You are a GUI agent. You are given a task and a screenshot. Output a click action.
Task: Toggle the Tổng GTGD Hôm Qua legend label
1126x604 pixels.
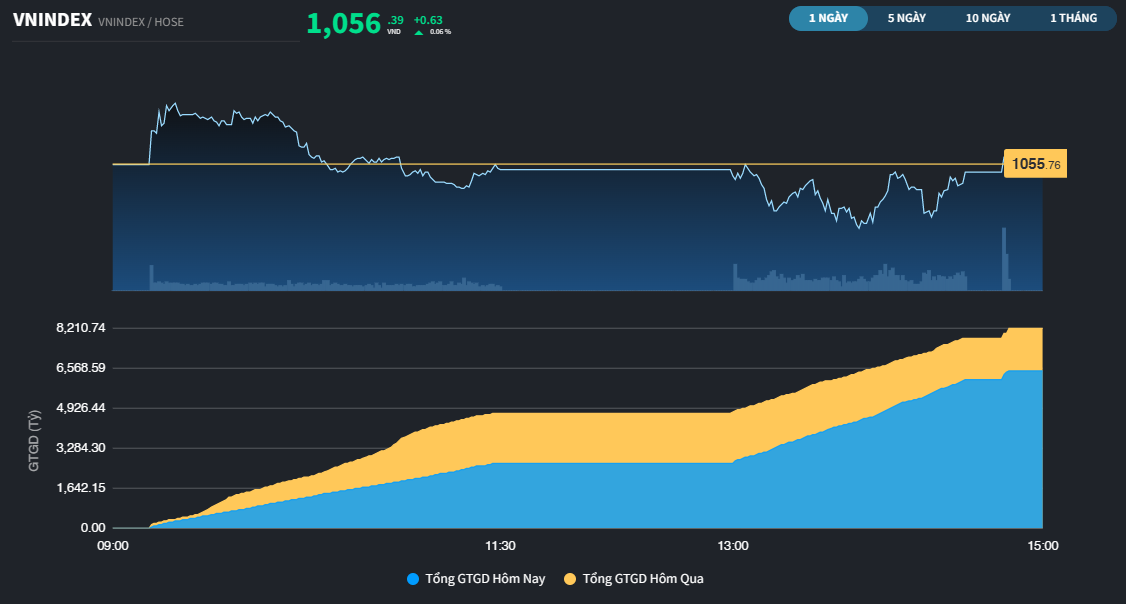643,579
